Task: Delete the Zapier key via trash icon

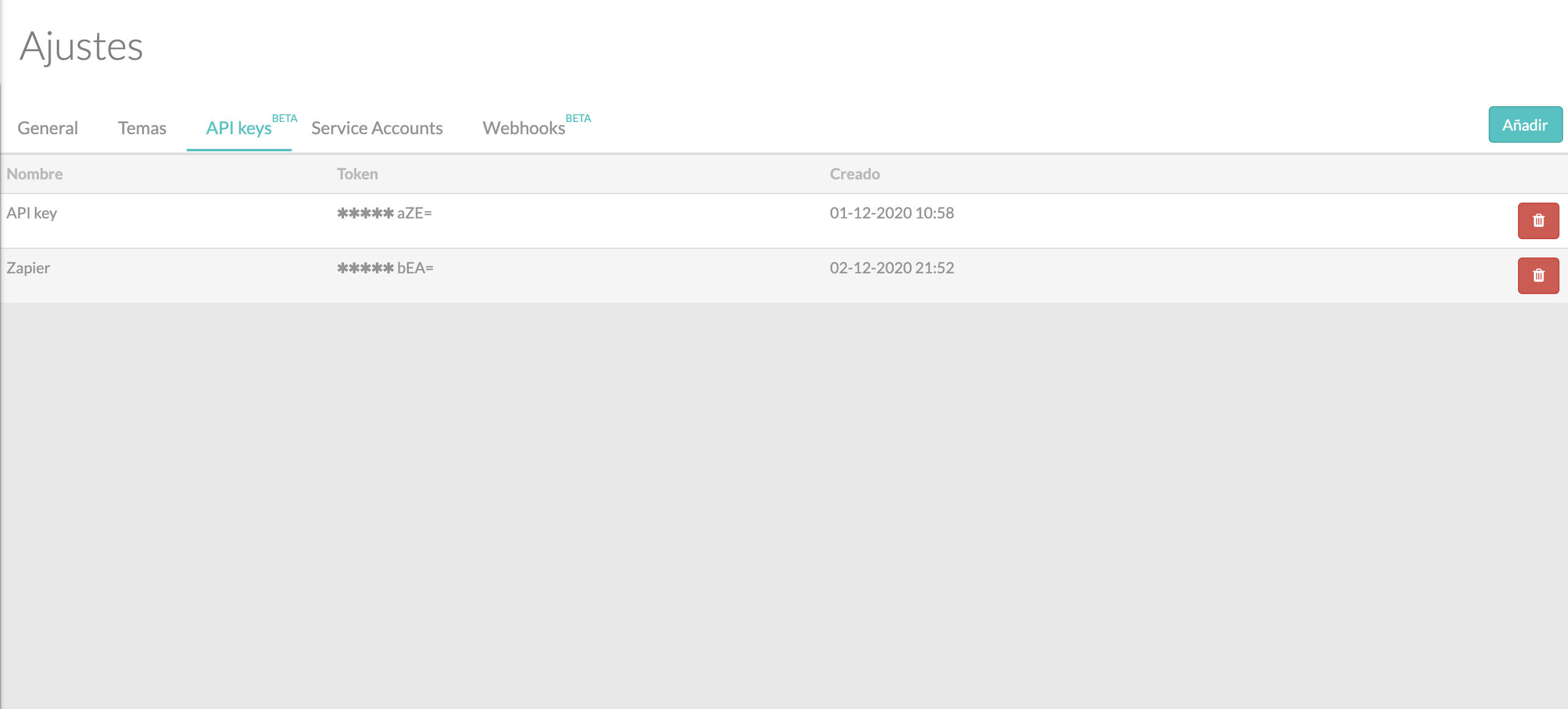Action: (x=1538, y=276)
